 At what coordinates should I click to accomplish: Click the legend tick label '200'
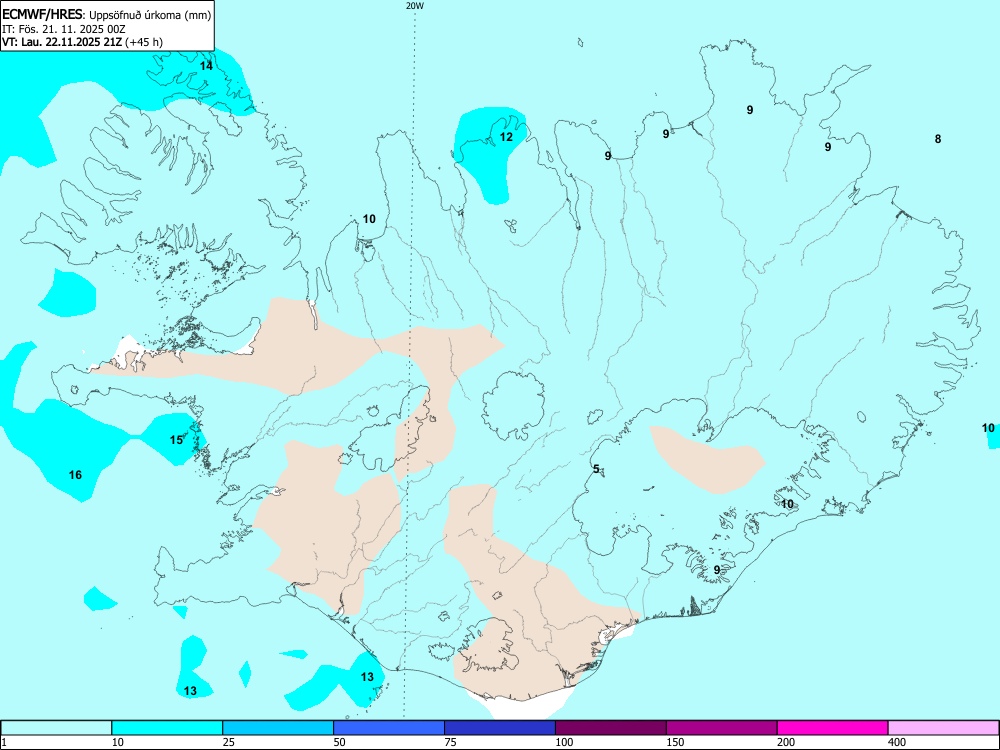786,742
